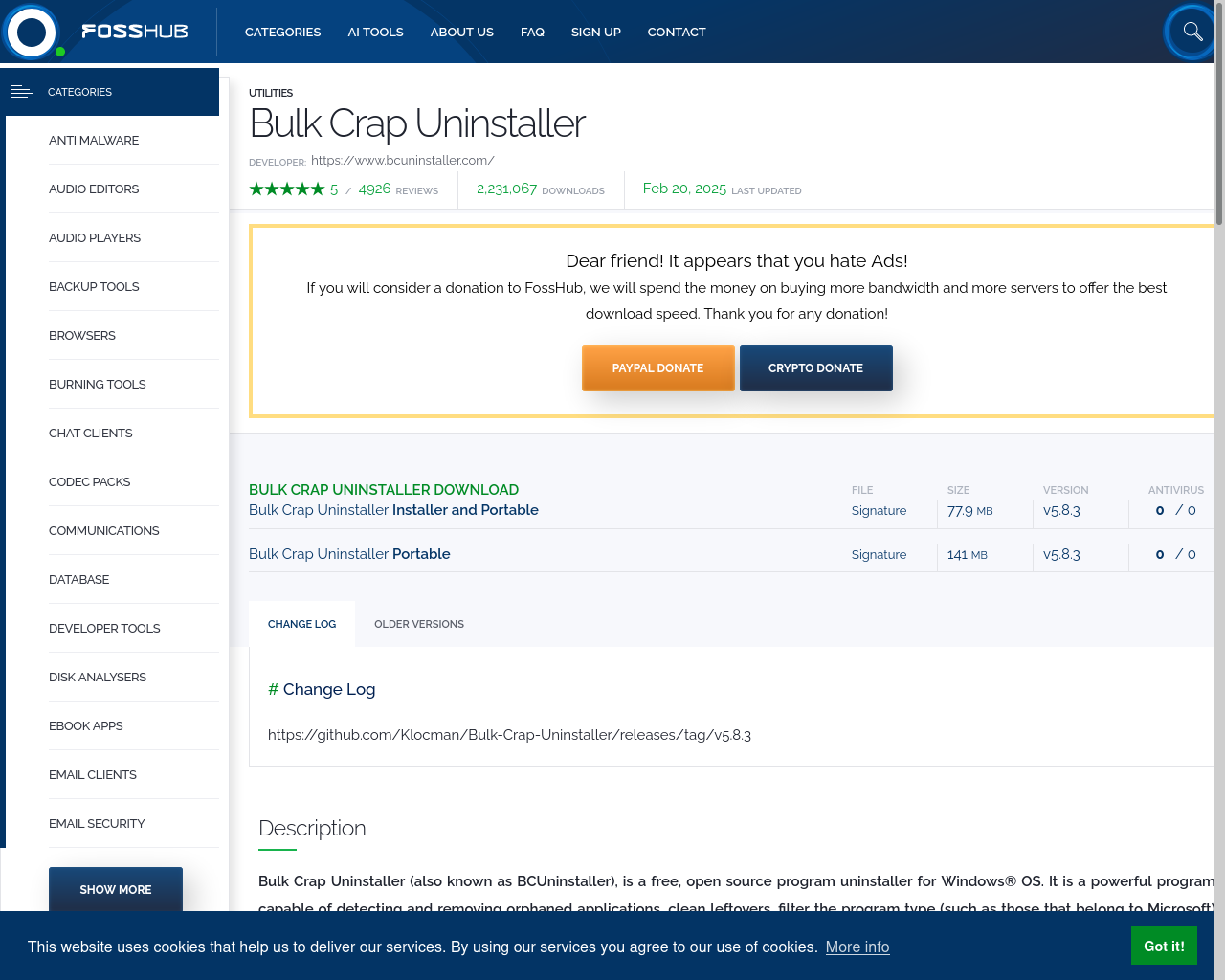This screenshot has height=980, width=1225.
Task: Click the categories hamburger menu icon
Action: point(21,92)
